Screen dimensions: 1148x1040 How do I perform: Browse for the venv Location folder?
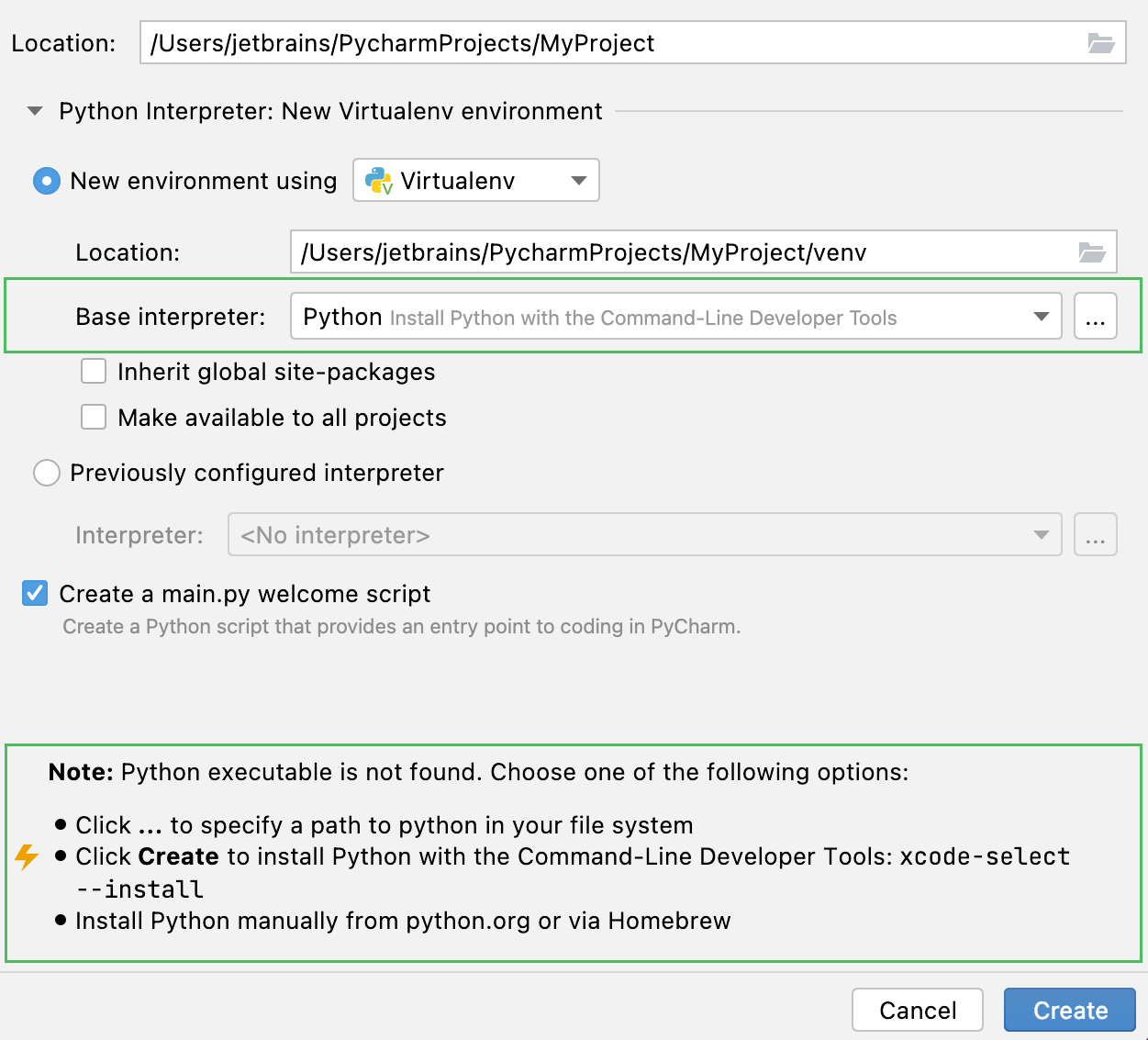[x=1092, y=252]
